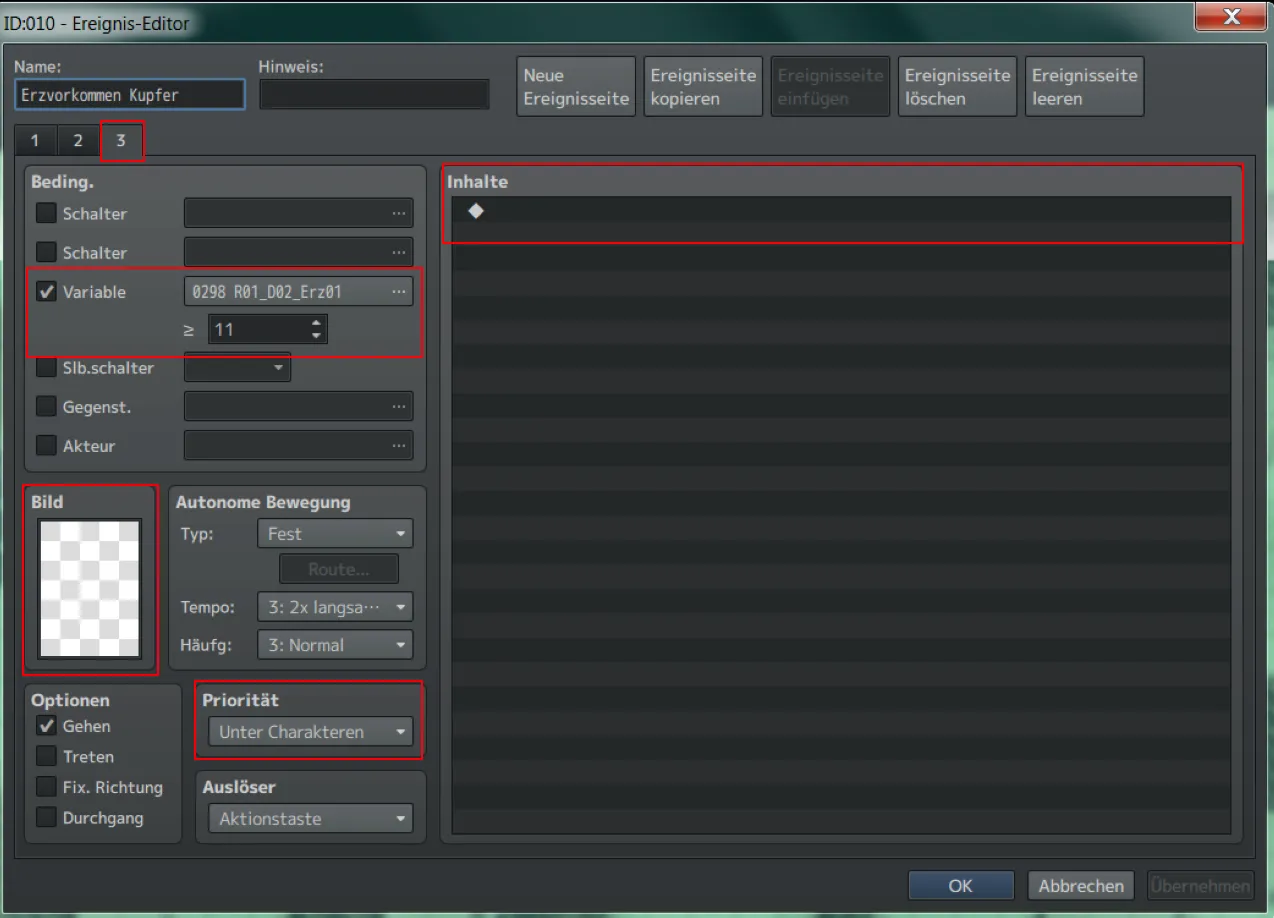Open the Häufg dropdown showing Normal

click(335, 645)
